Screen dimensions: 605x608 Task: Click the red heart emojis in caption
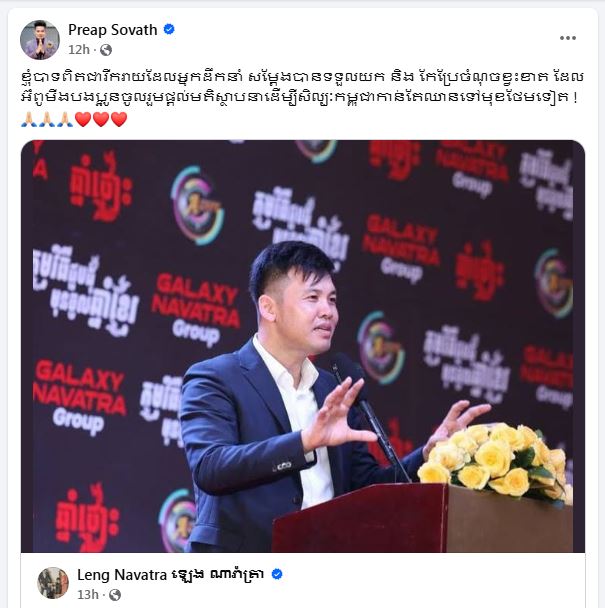(101, 119)
